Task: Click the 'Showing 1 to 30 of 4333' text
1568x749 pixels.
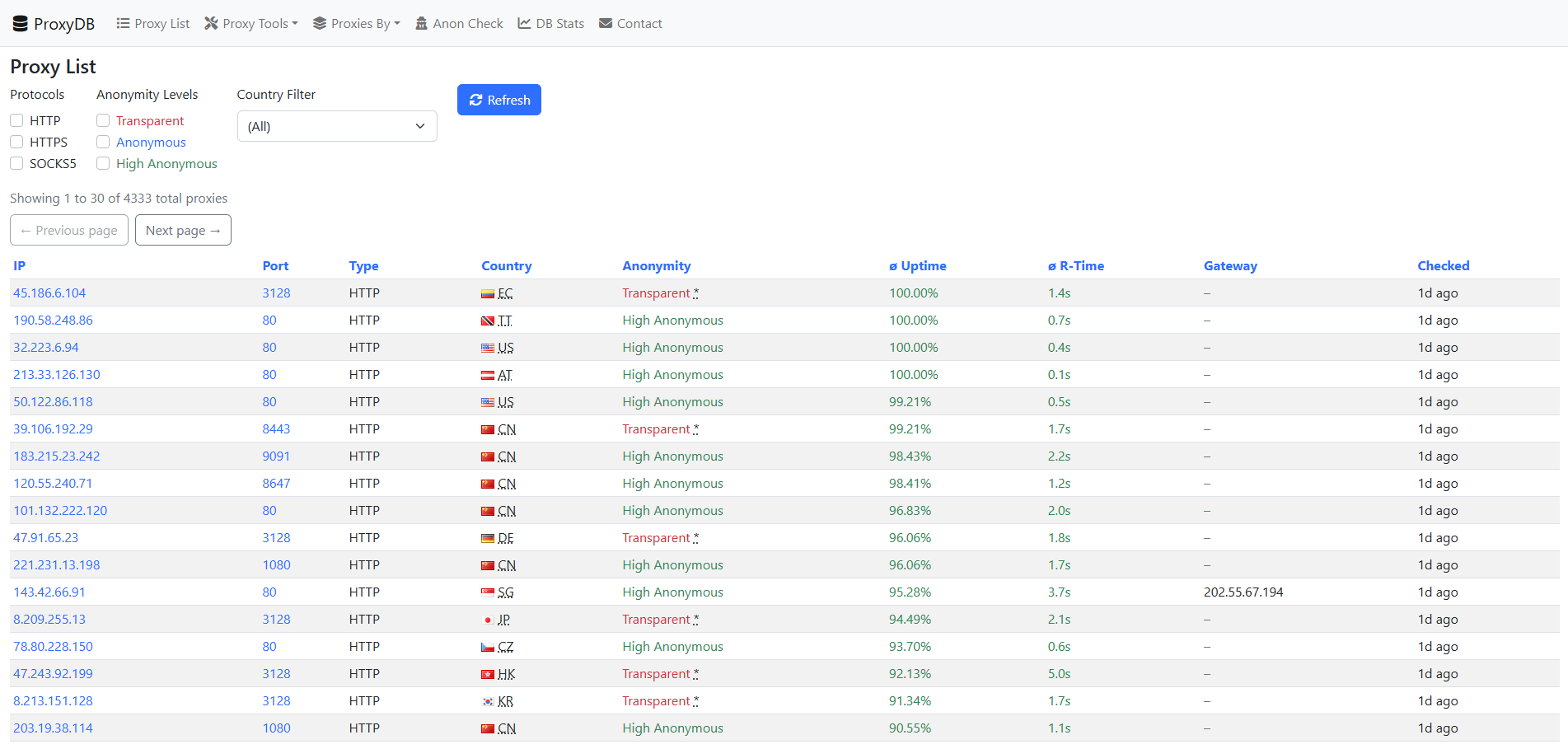Action: (x=119, y=198)
